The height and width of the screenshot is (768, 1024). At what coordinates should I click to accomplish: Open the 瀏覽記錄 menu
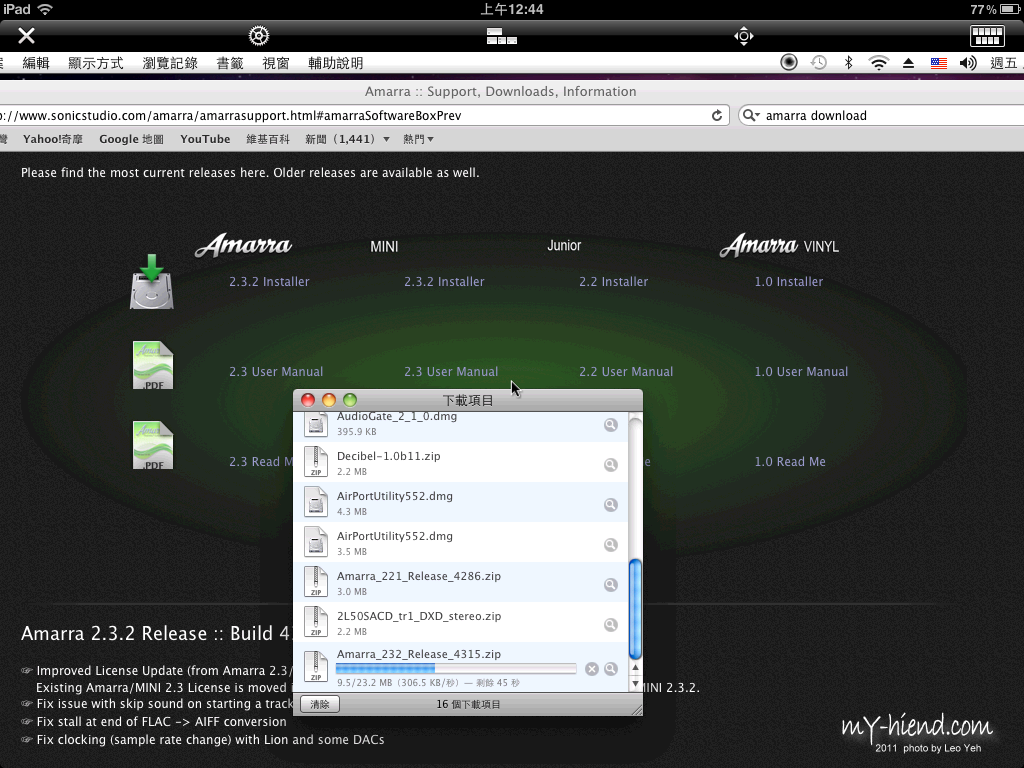[170, 63]
